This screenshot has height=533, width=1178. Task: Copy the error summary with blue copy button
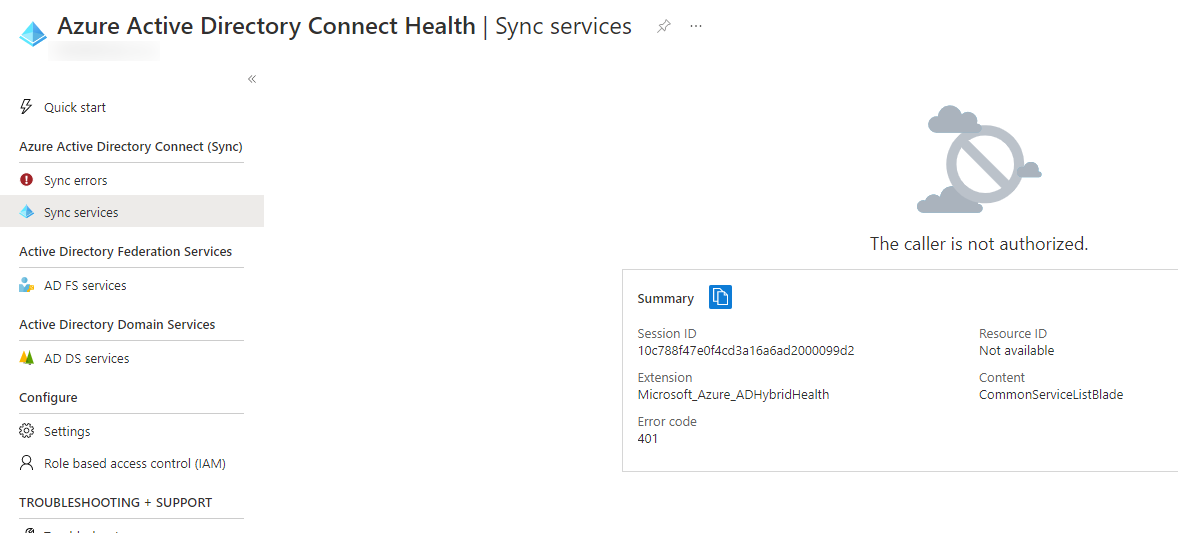click(720, 297)
